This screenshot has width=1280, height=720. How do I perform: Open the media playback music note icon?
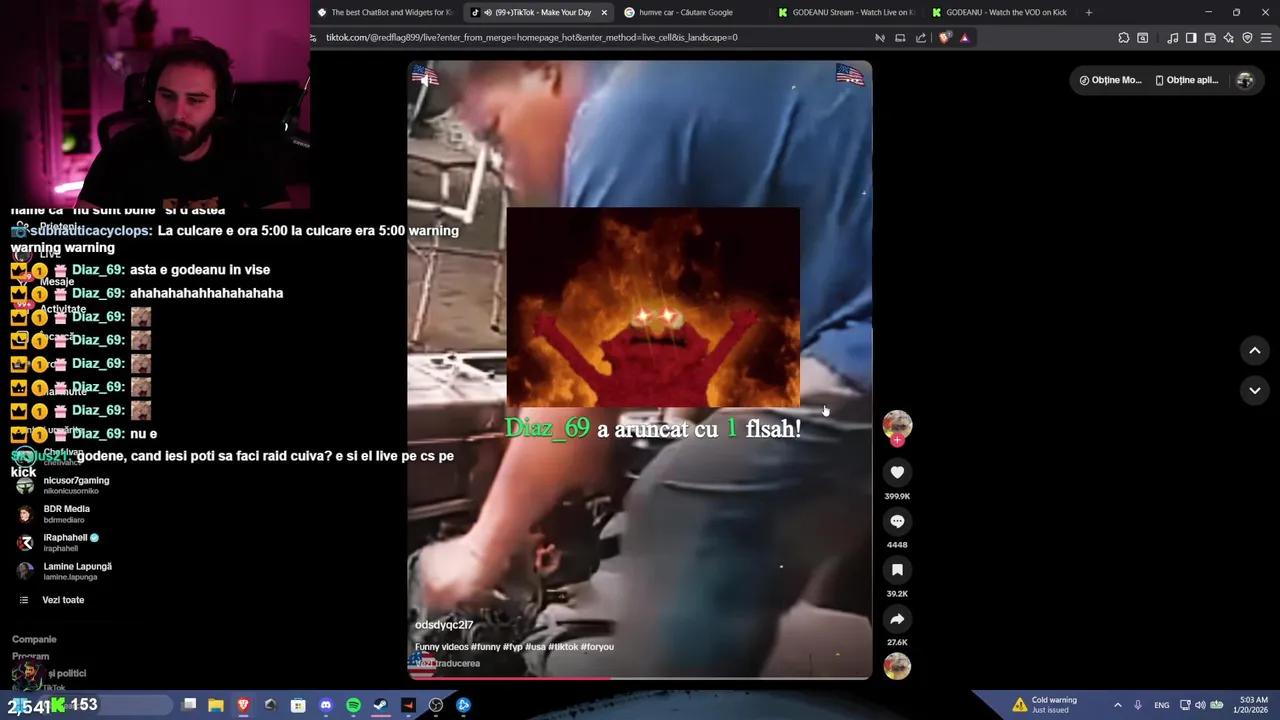point(1172,38)
